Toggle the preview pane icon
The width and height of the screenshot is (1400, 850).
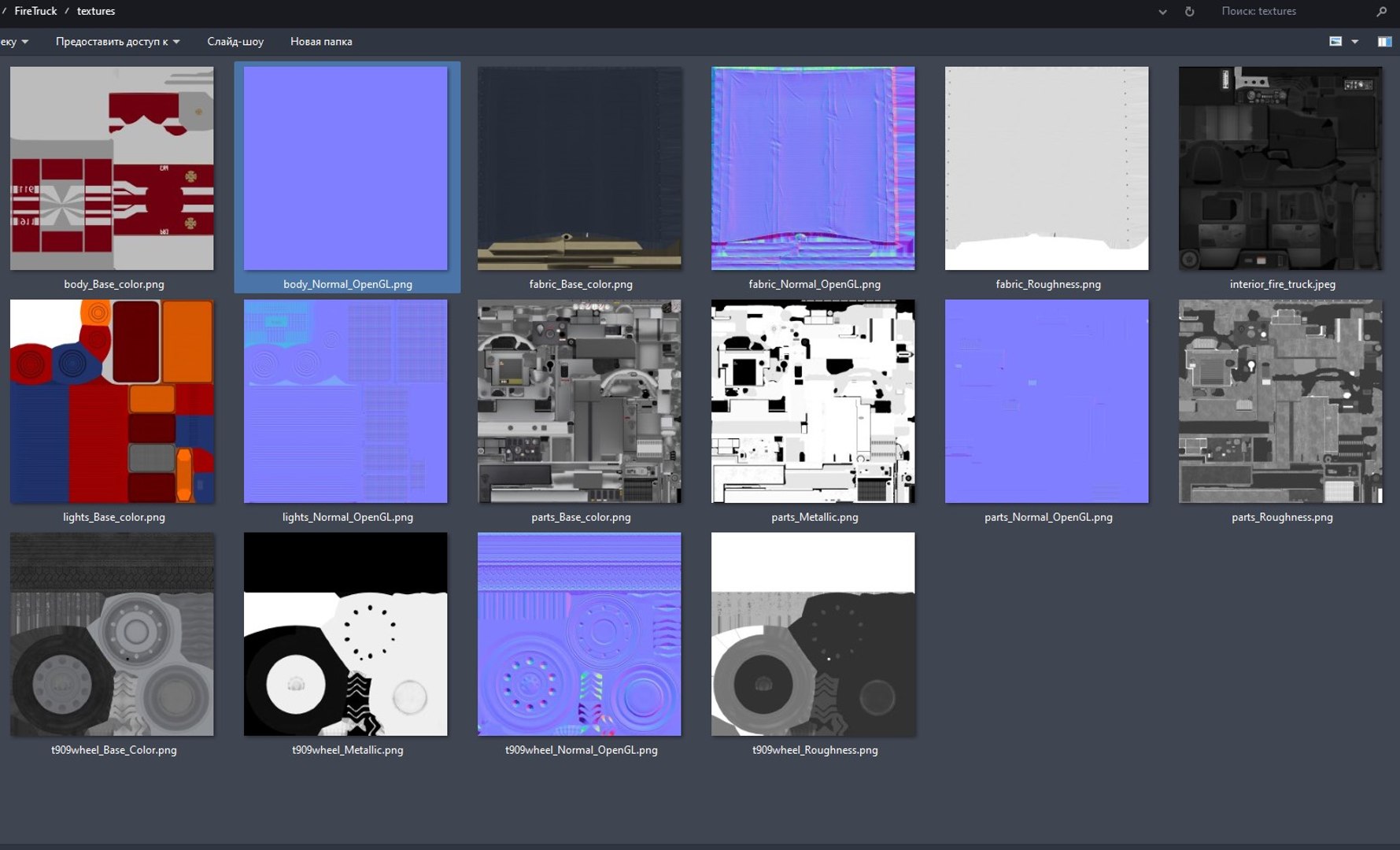click(x=1384, y=42)
